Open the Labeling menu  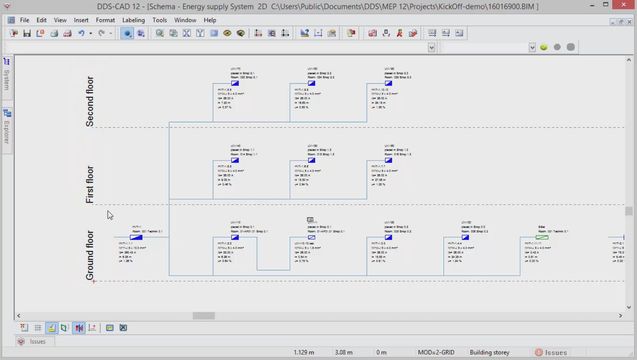pyautogui.click(x=133, y=20)
